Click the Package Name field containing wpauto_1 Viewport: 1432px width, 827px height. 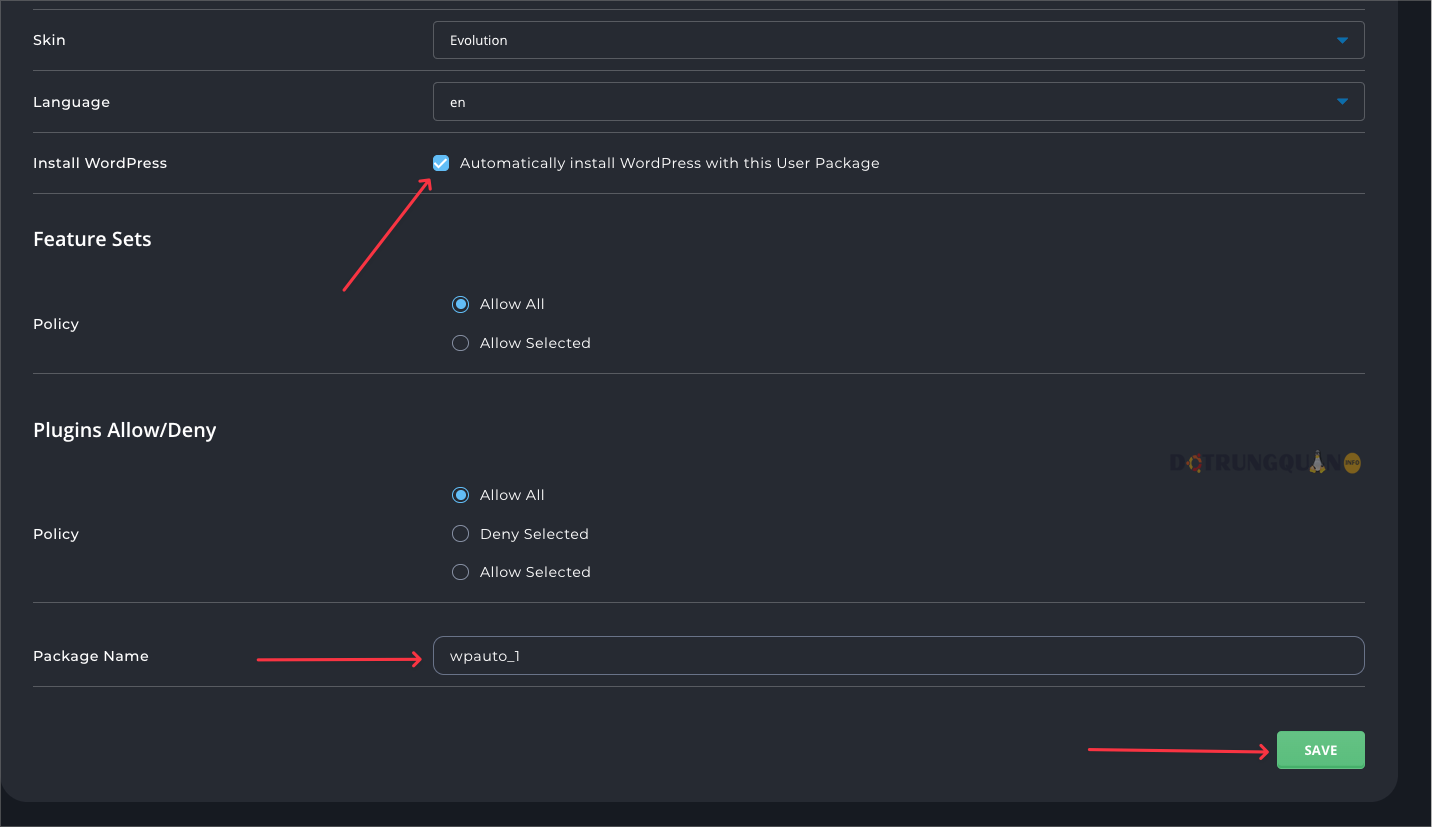(x=898, y=656)
